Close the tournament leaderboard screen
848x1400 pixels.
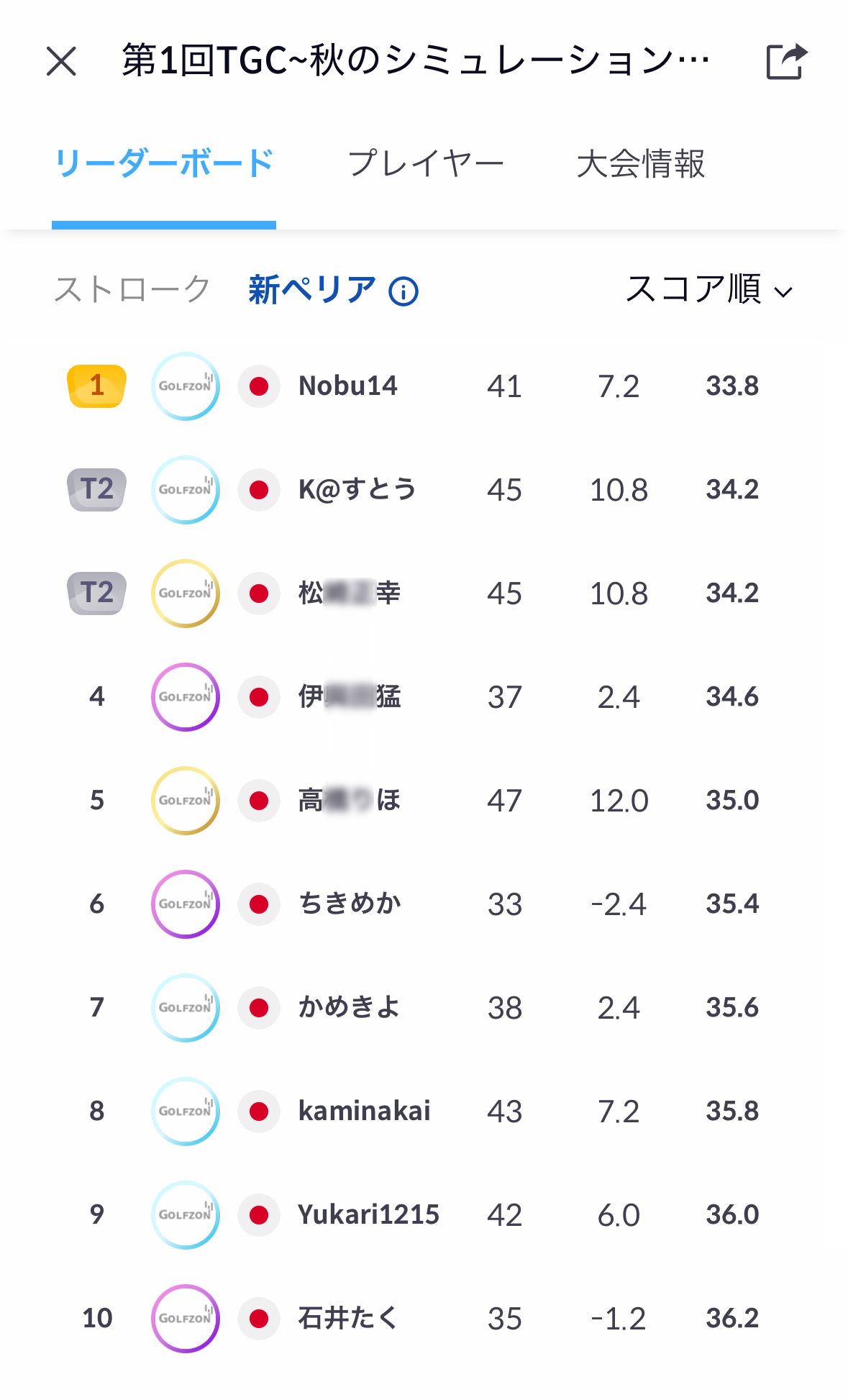click(61, 61)
